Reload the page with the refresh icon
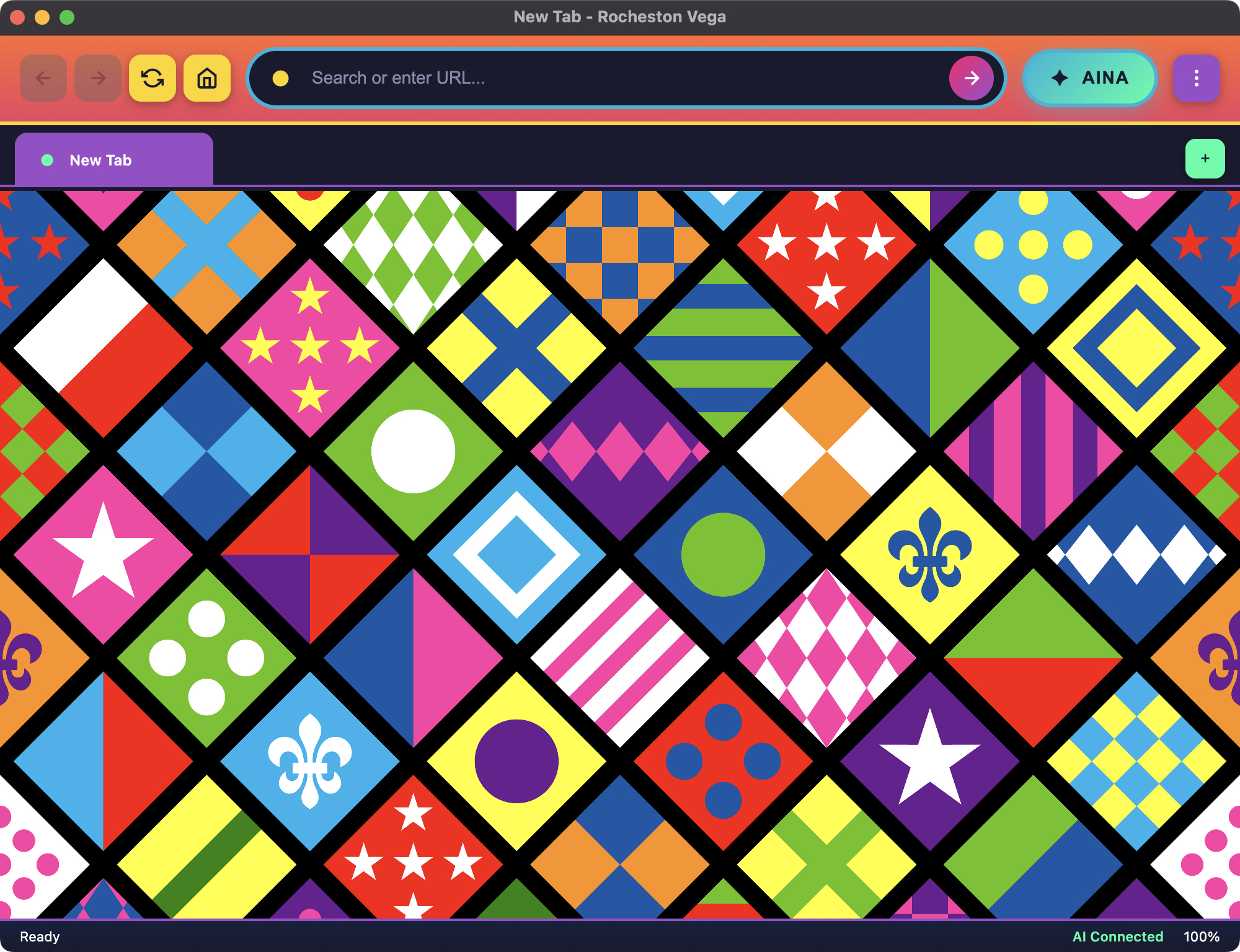The width and height of the screenshot is (1240, 952). (153, 78)
